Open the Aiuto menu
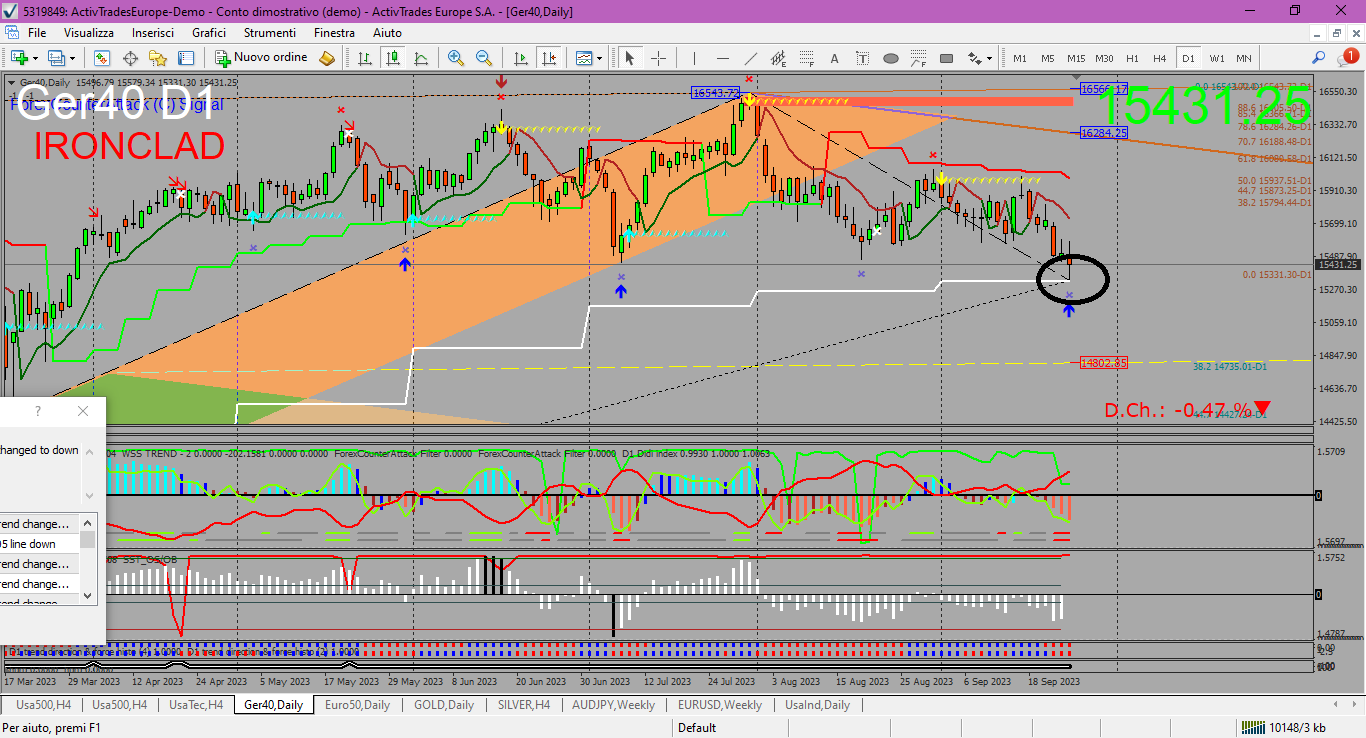This screenshot has width=1366, height=738. 387,33
